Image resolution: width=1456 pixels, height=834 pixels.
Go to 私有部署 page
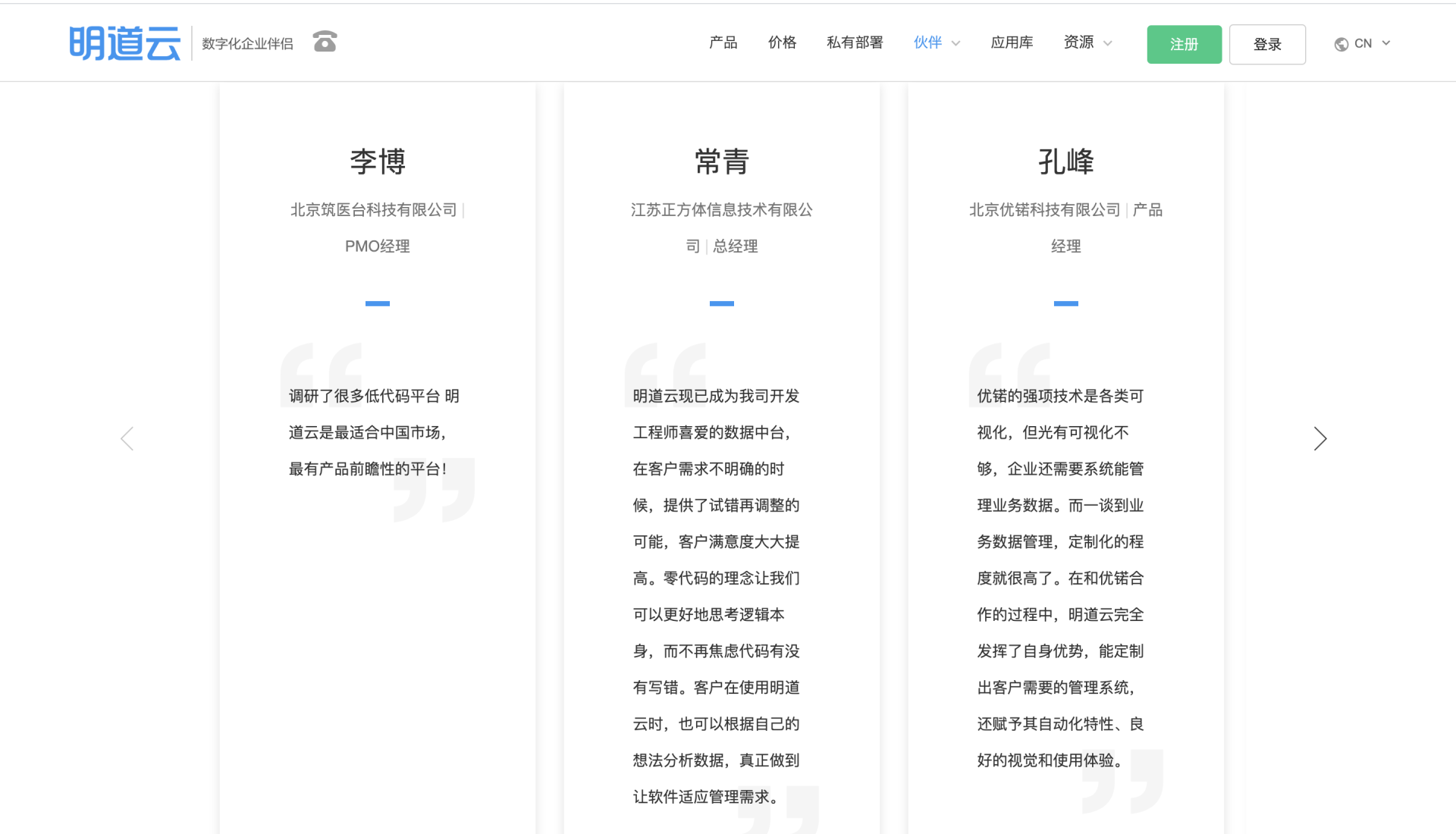coord(855,42)
